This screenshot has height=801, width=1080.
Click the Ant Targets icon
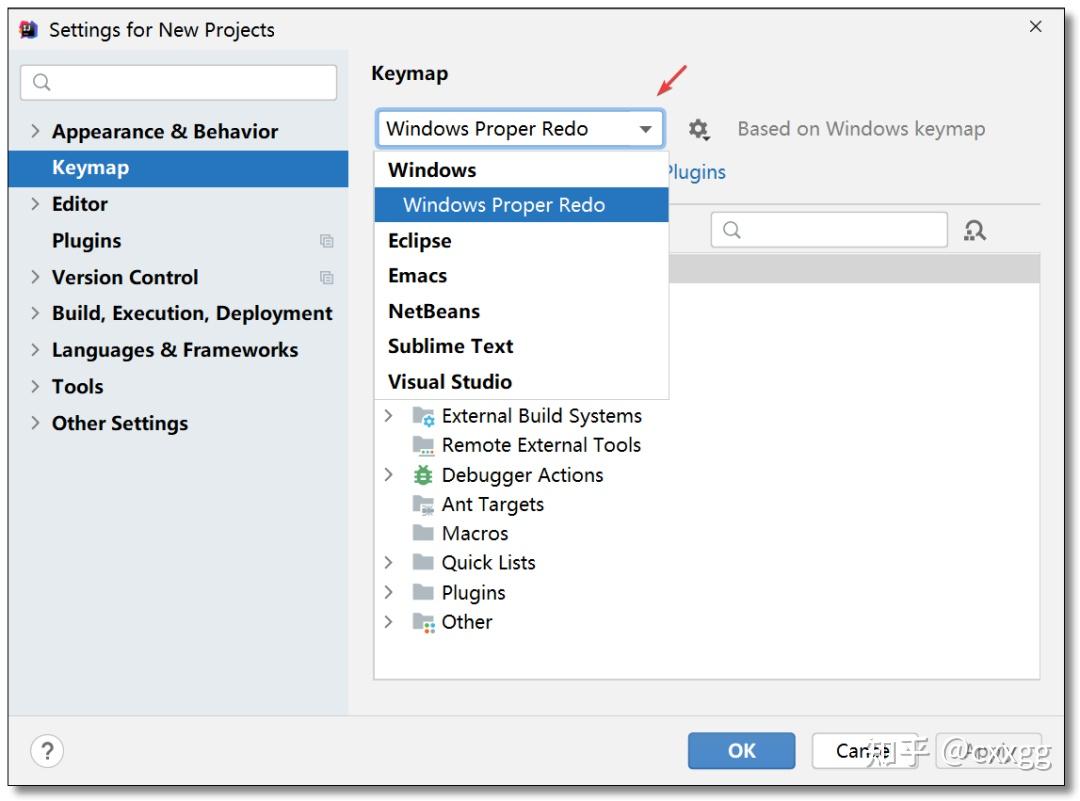click(424, 504)
